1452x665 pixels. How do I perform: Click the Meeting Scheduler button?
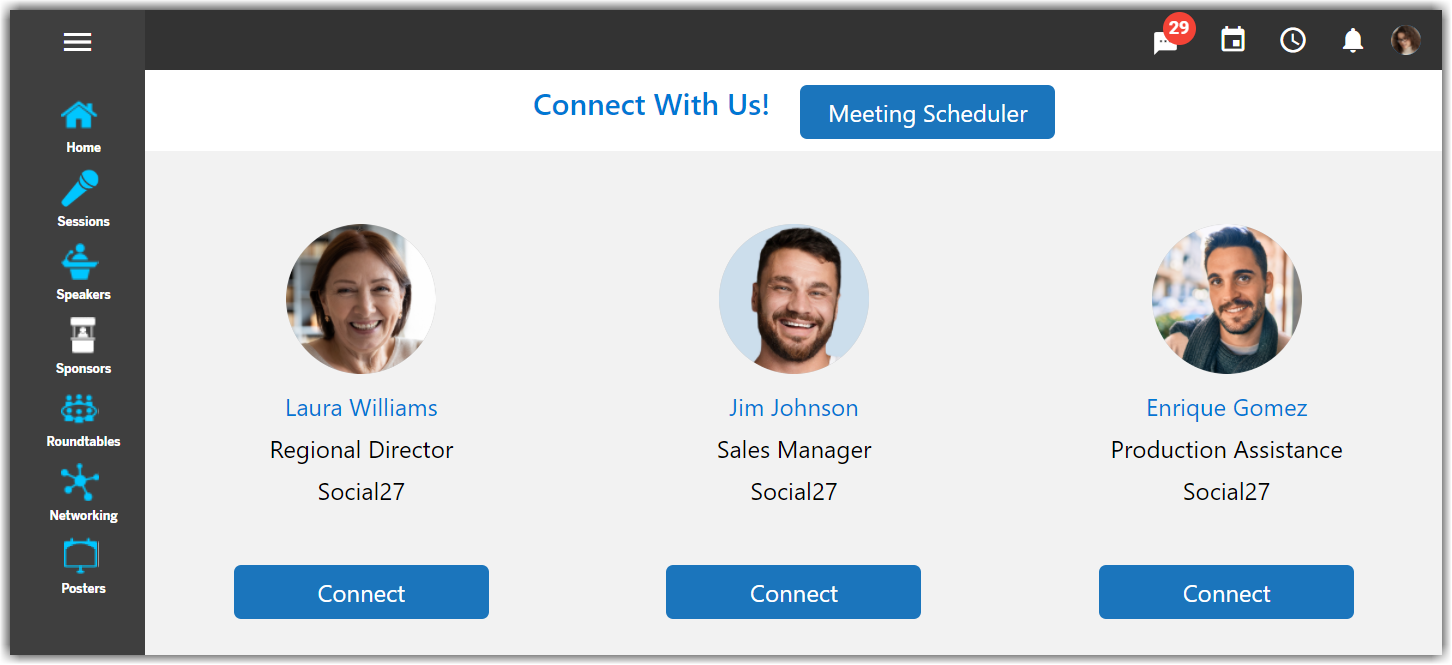(927, 113)
